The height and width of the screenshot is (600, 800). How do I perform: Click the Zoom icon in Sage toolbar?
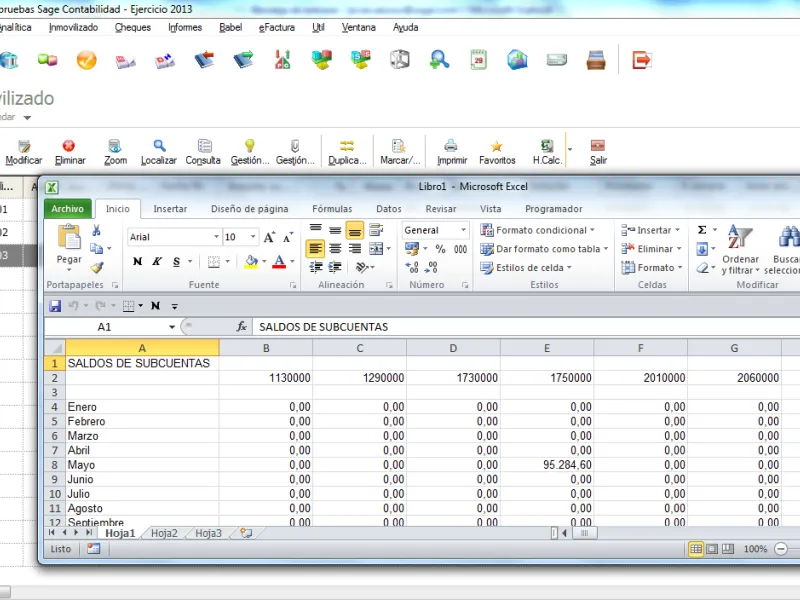point(115,152)
